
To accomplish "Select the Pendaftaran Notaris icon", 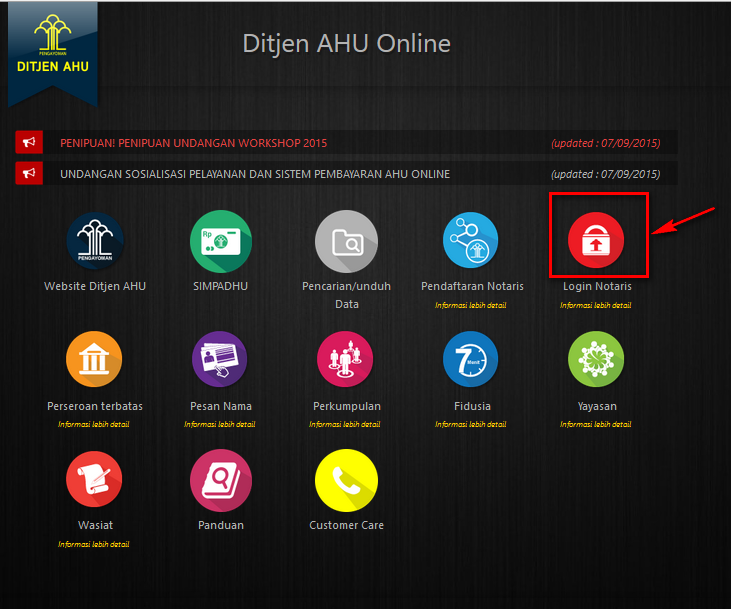I will pos(471,242).
